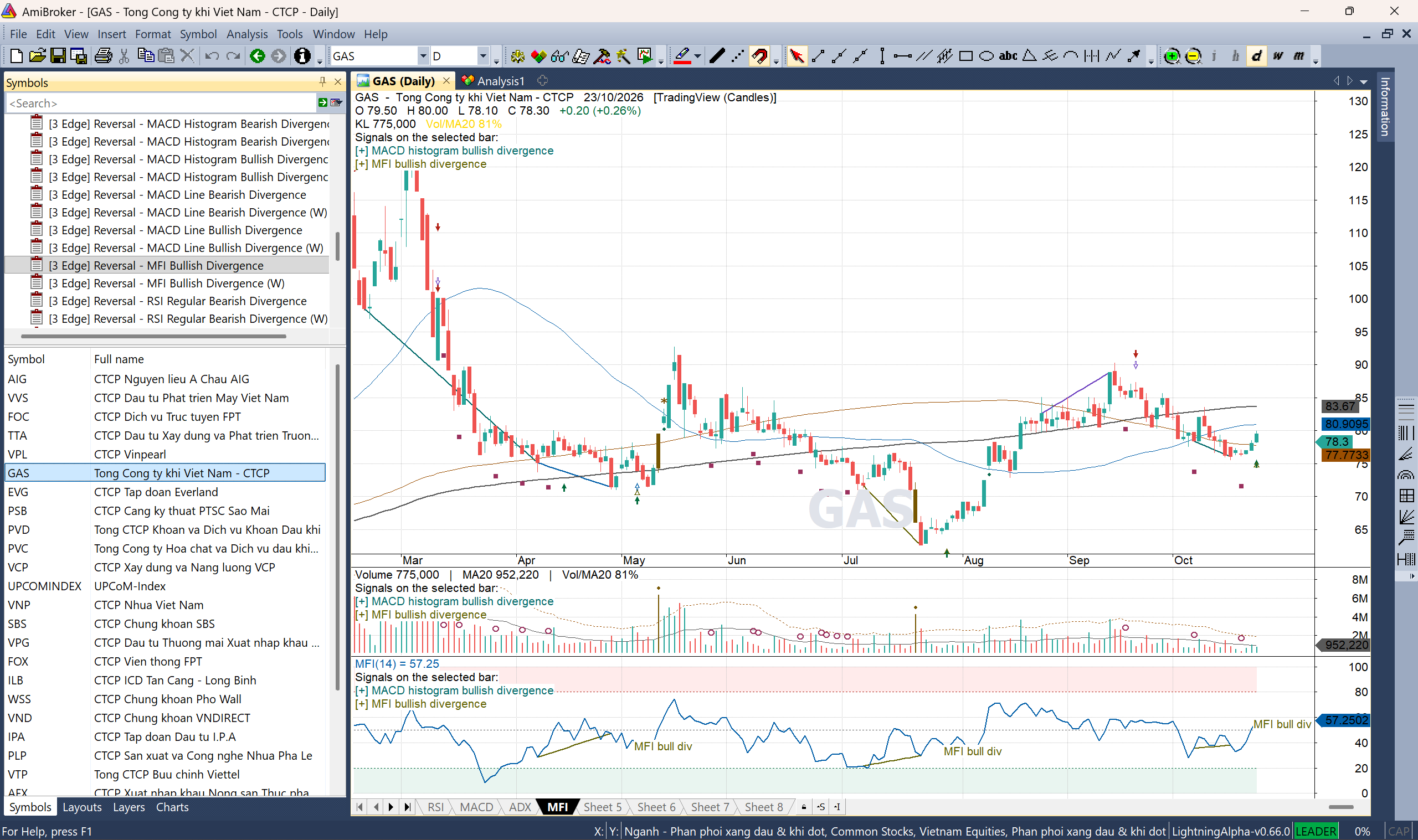1418x840 pixels.
Task: Switch to the RSI sheet tab
Action: 435,807
